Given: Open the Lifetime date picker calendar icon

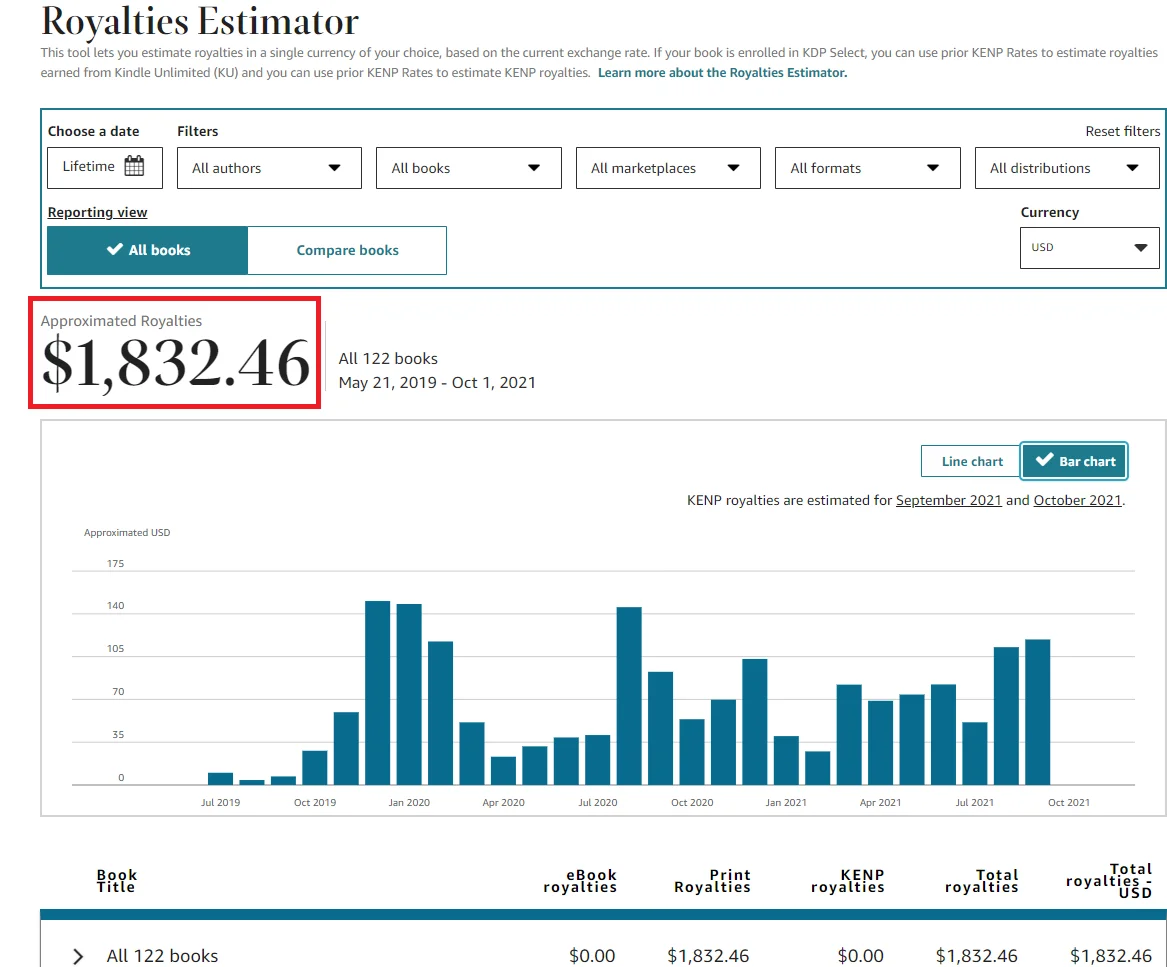Looking at the screenshot, I should (132, 167).
